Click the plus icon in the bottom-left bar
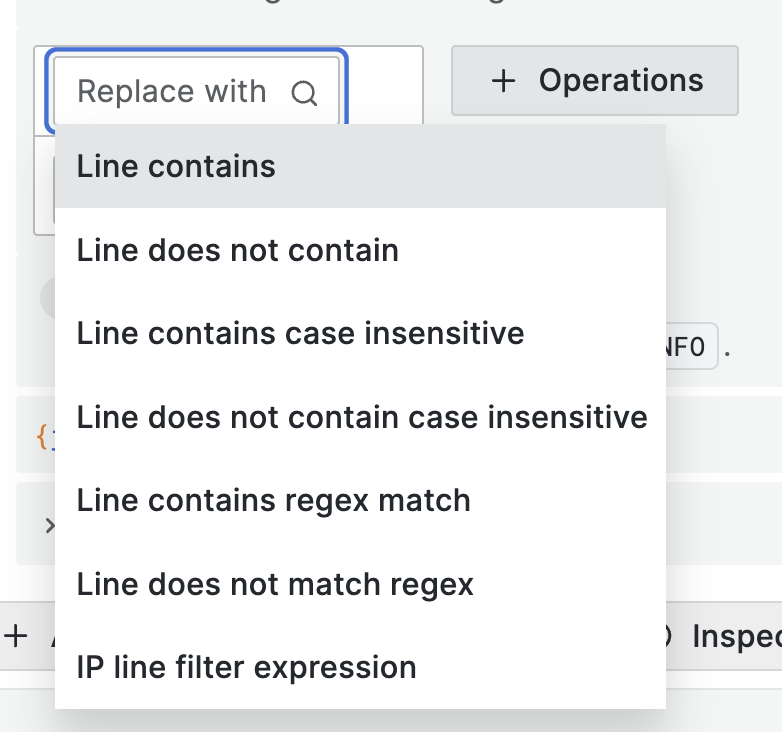782x732 pixels. point(16,636)
